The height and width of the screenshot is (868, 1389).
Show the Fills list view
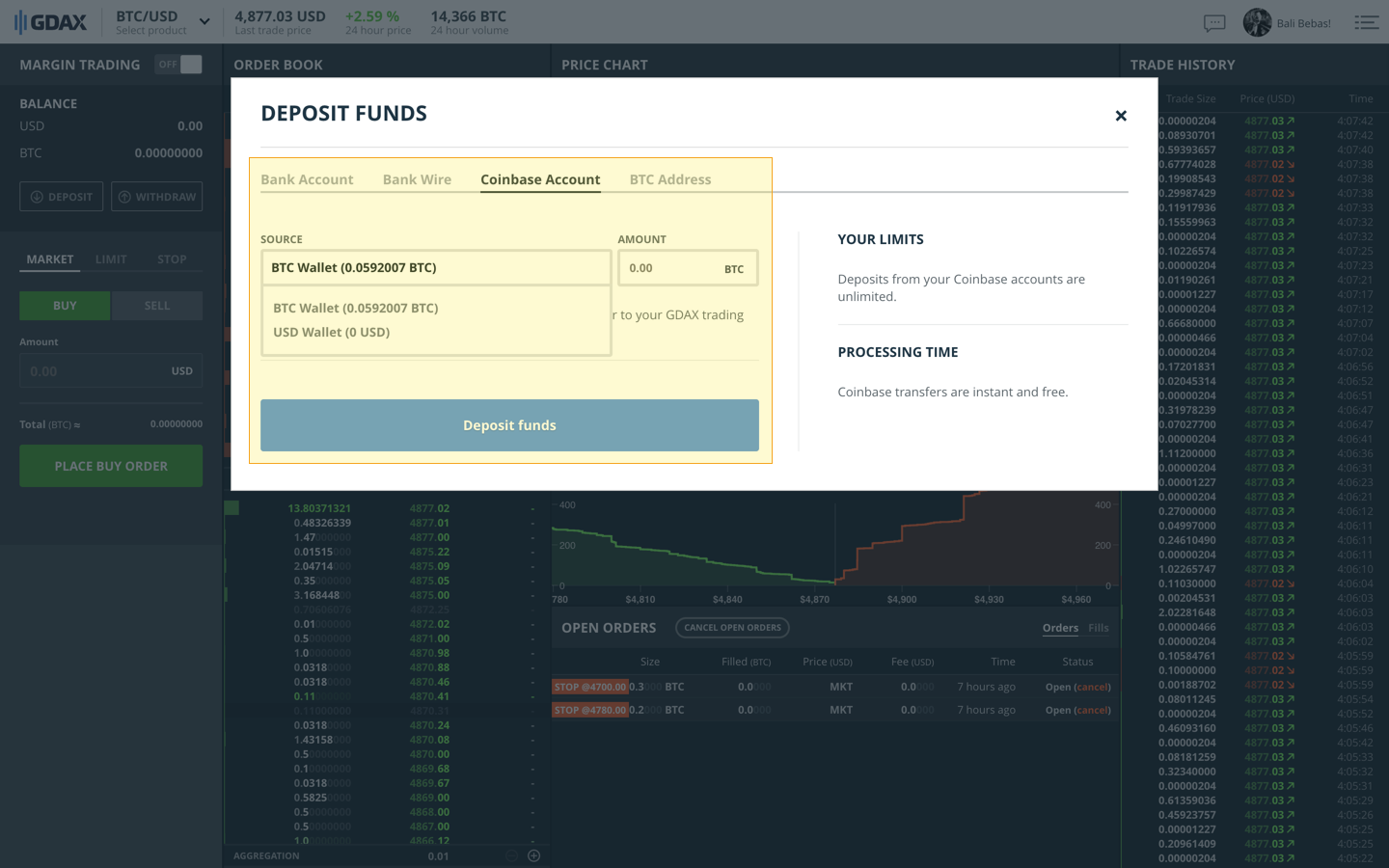point(1099,628)
